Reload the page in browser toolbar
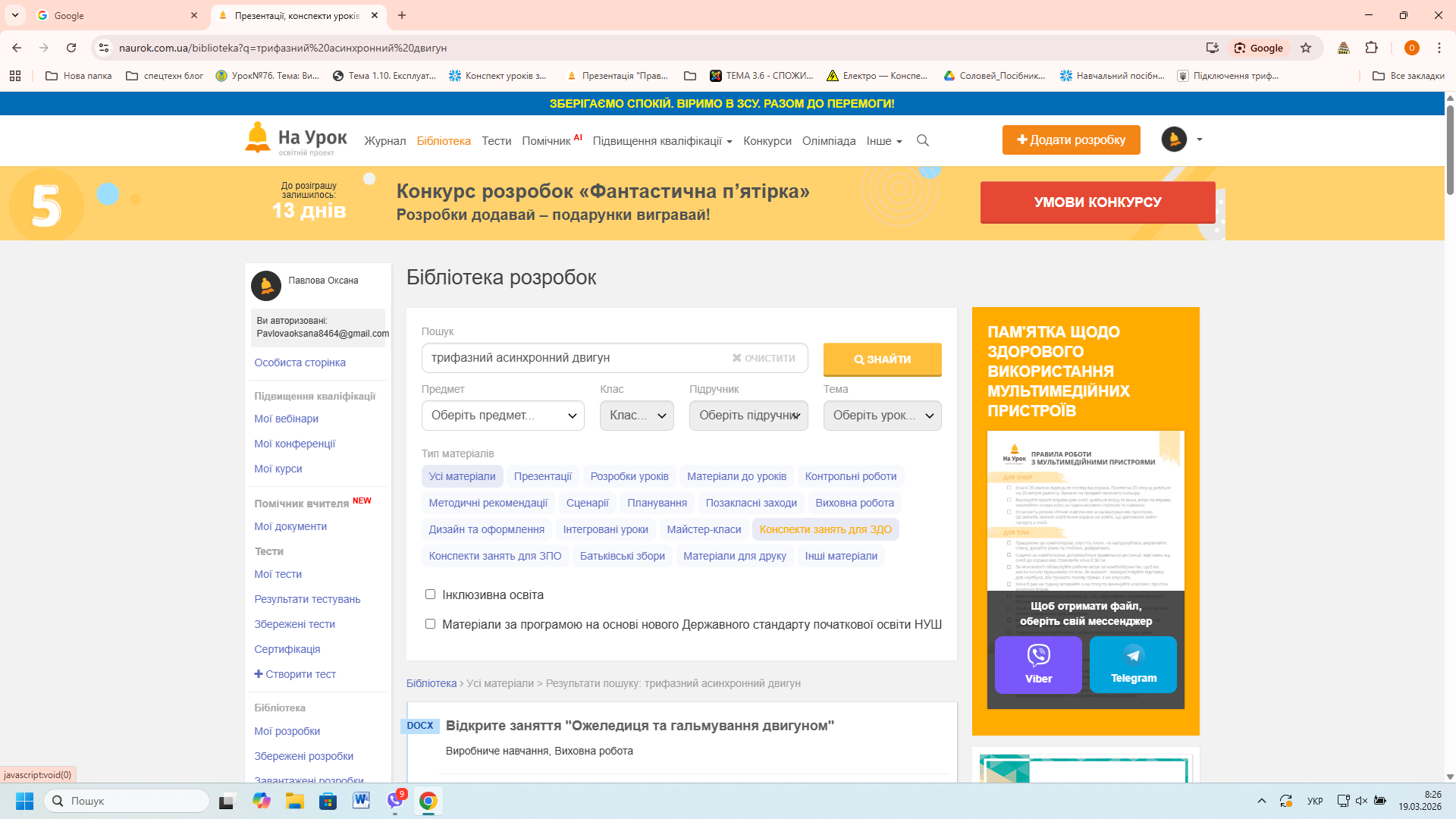 (x=71, y=48)
